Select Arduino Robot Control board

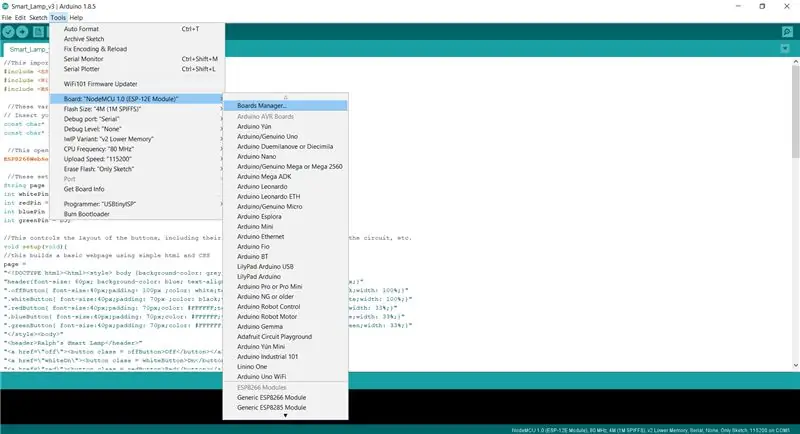pos(286,307)
